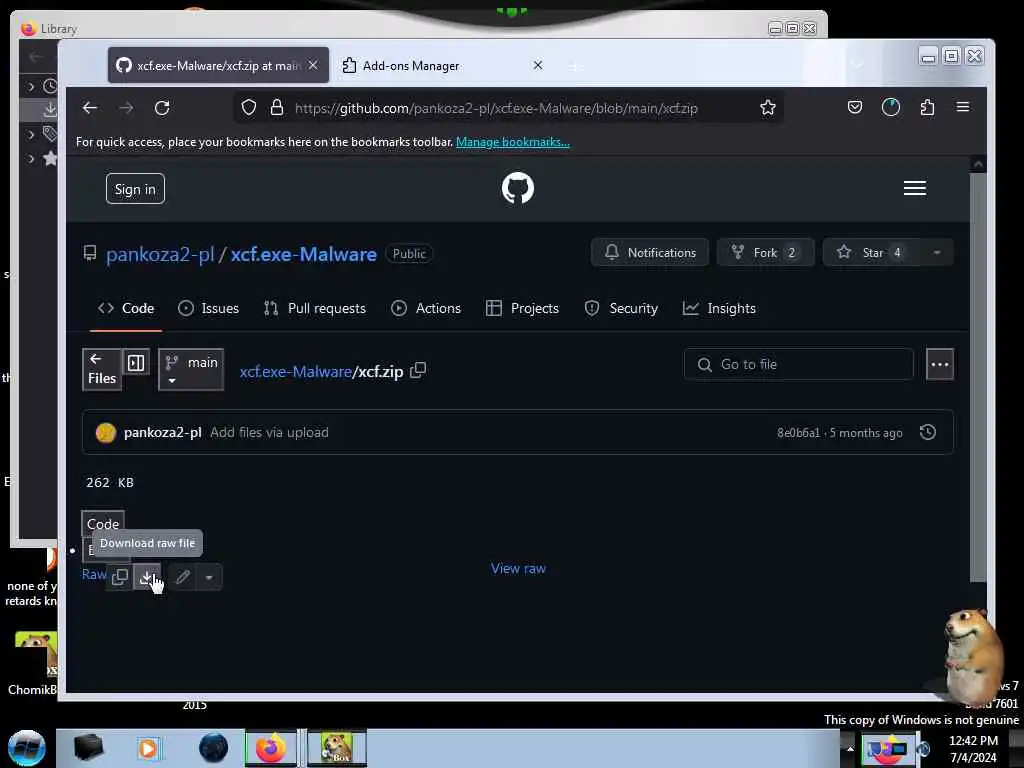Close the xcf.exe-Malware browser tab

coord(313,65)
